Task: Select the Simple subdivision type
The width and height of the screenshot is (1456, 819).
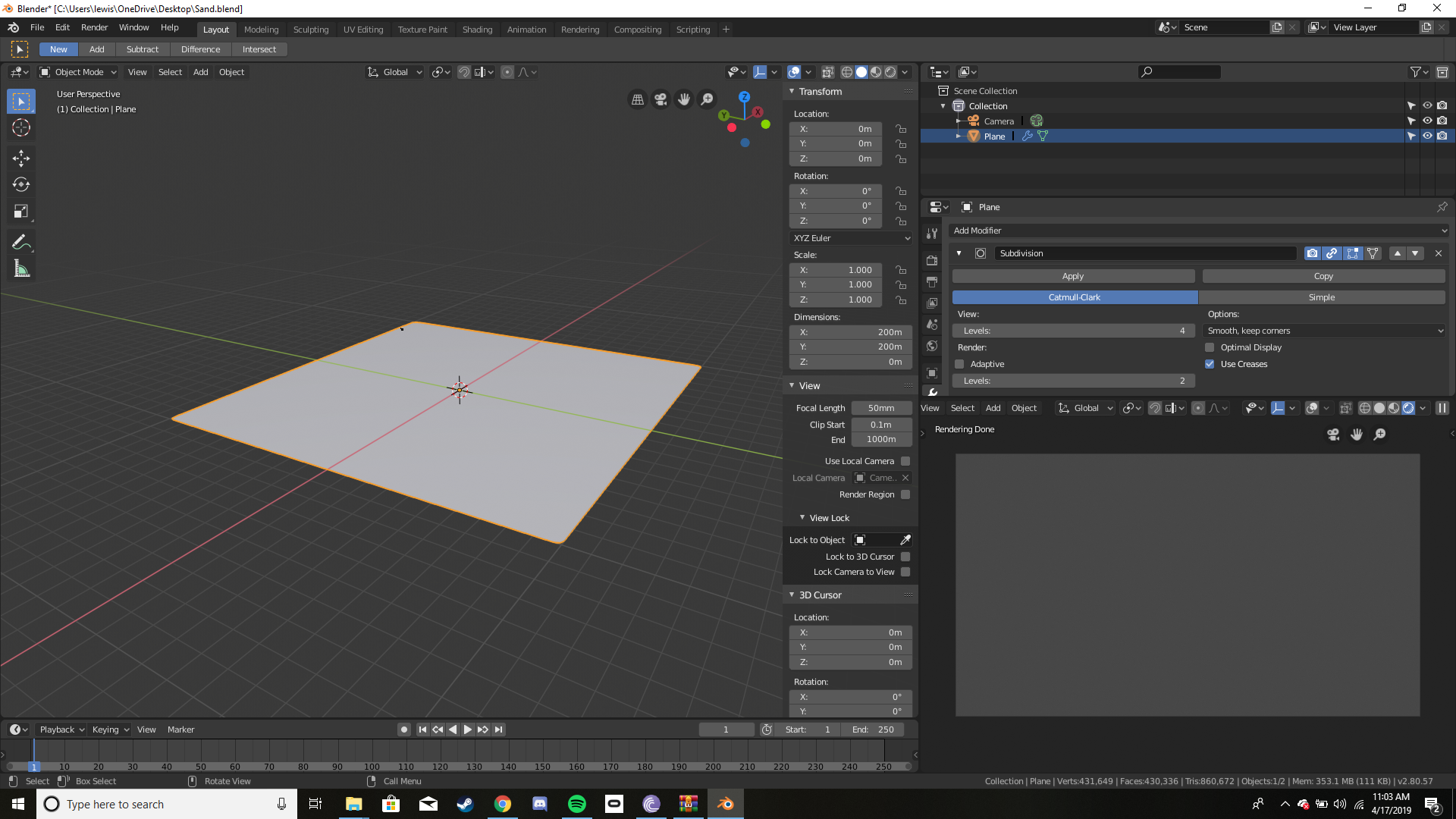Action: coord(1321,297)
